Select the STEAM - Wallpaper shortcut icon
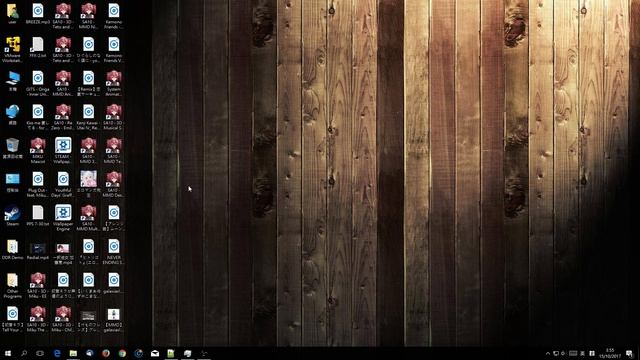 tap(63, 151)
